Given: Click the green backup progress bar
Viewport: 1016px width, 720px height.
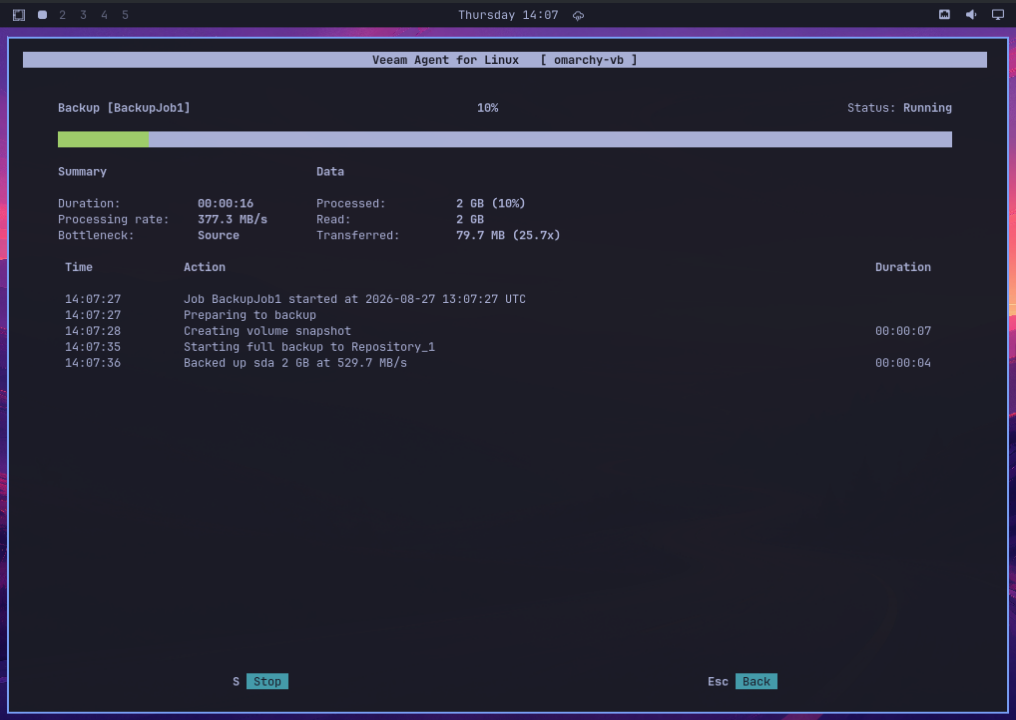Looking at the screenshot, I should tap(103, 139).
